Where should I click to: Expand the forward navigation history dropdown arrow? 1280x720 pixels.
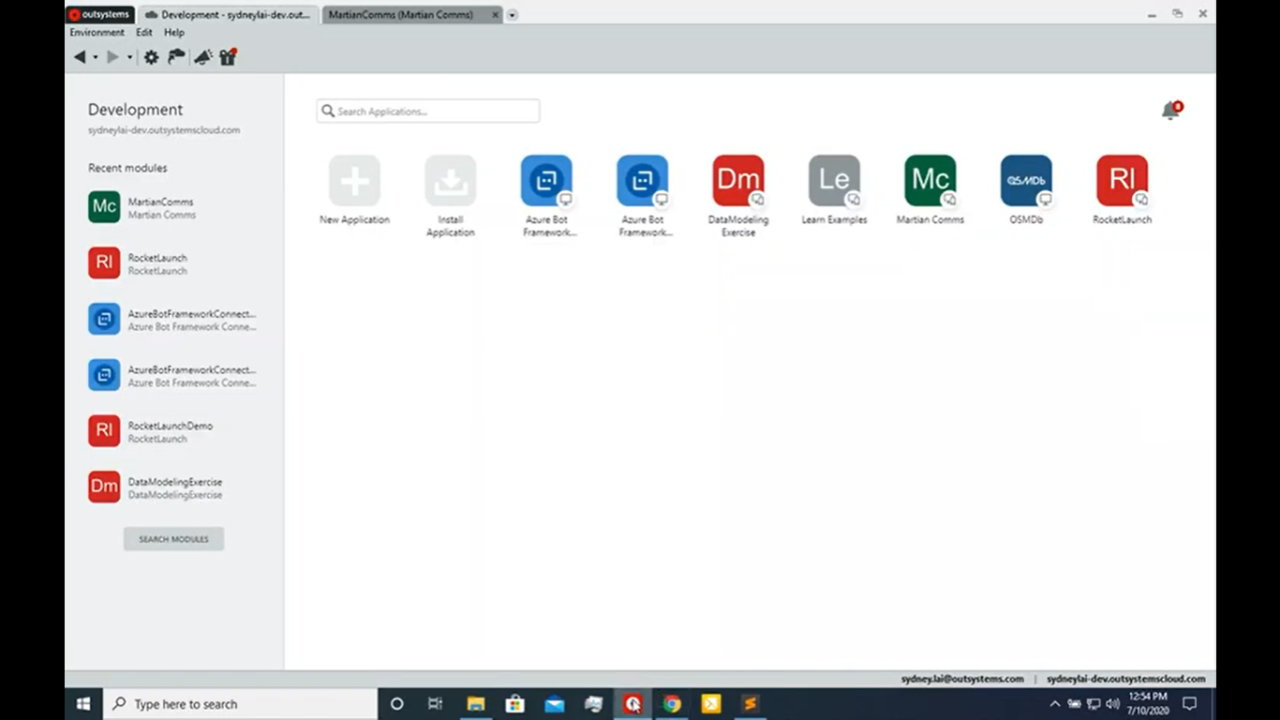pos(129,58)
